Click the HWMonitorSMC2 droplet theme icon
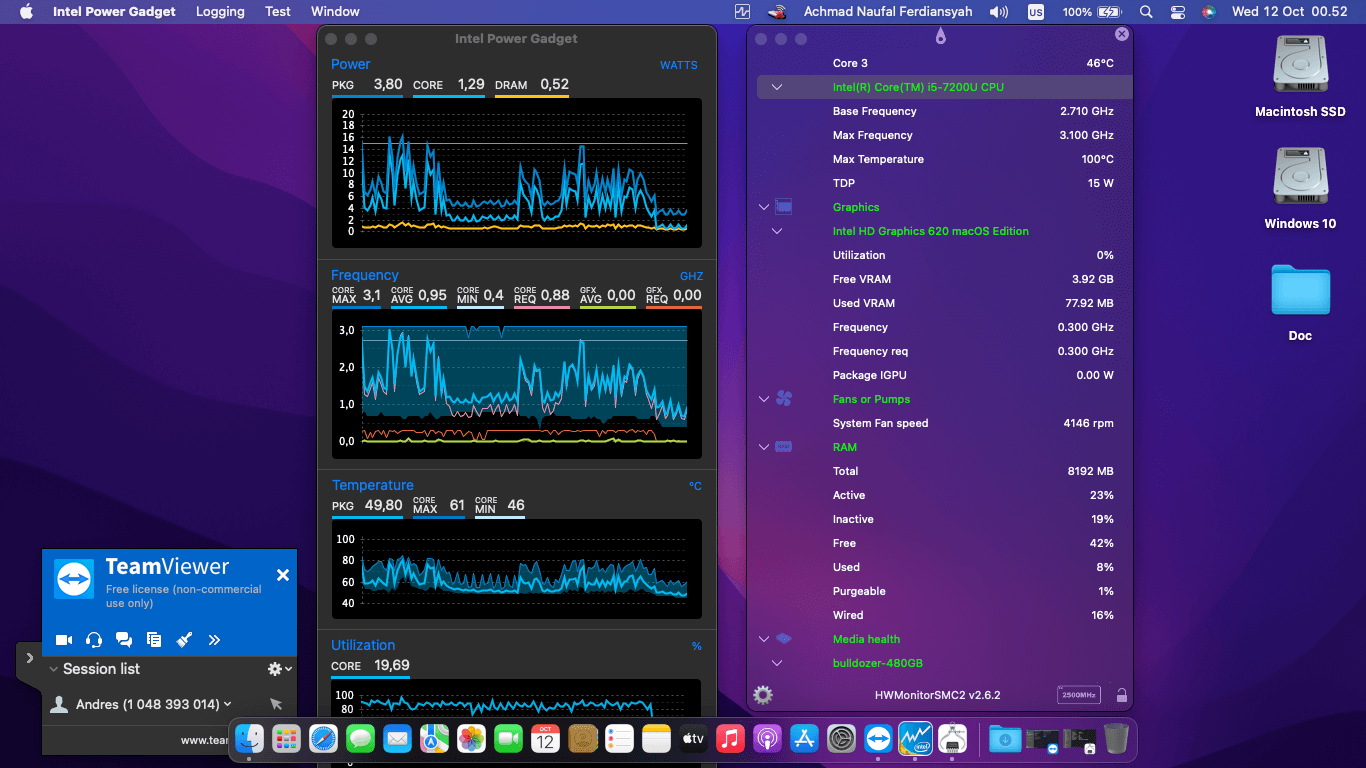This screenshot has height=768, width=1366. tap(940, 37)
